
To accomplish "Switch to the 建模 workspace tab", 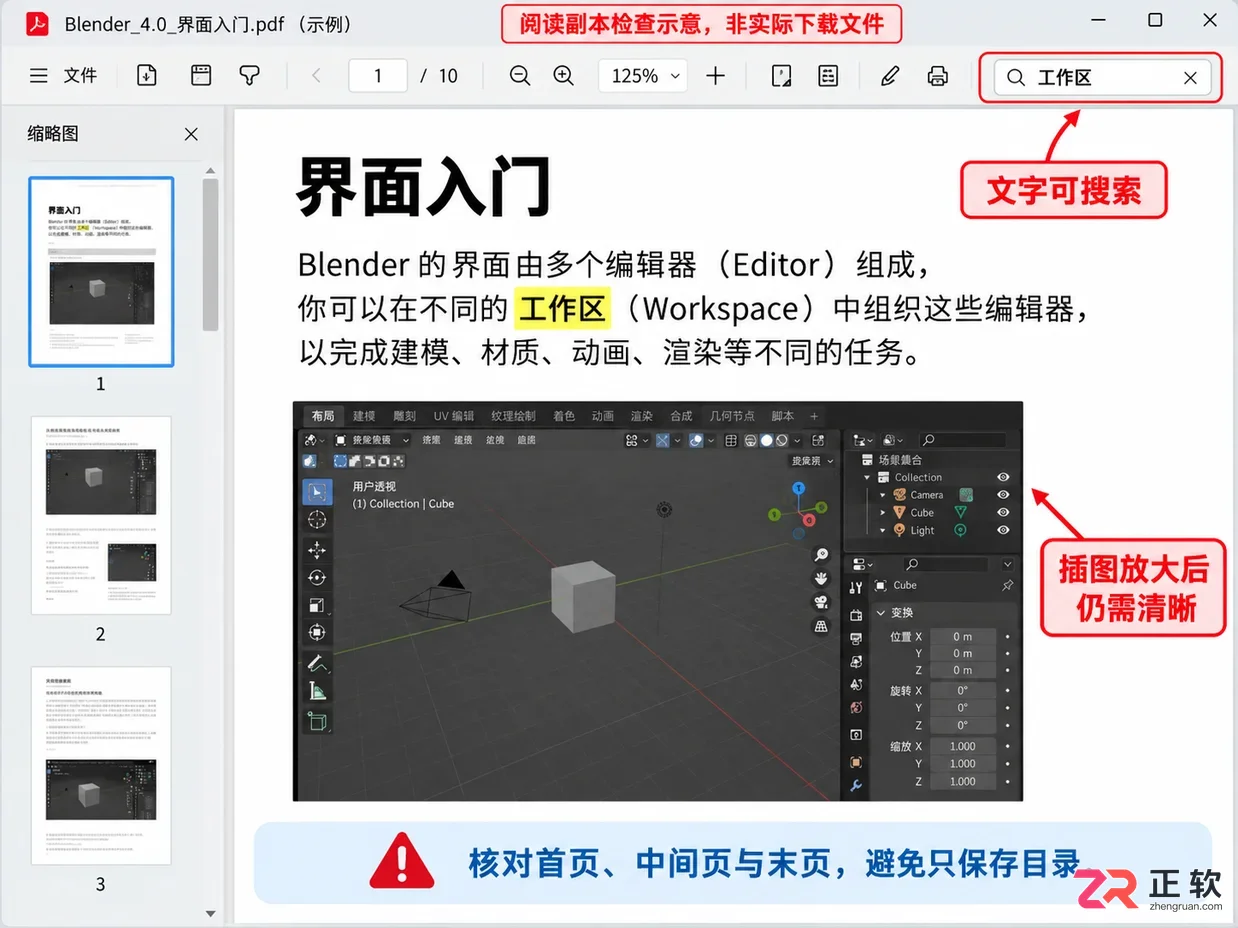I will click(x=364, y=416).
